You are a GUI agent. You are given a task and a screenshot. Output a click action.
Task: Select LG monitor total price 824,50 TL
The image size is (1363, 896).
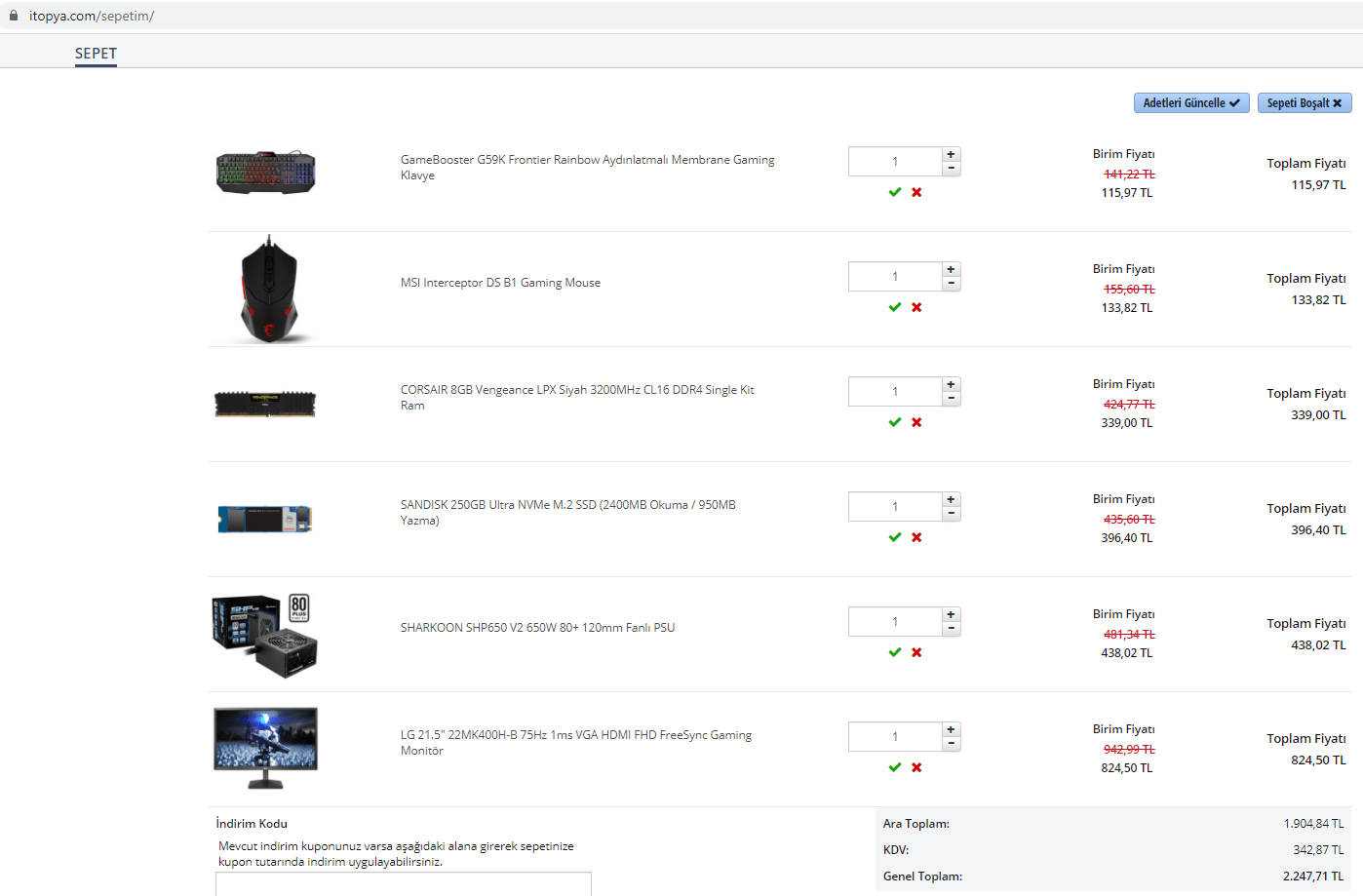pos(1318,760)
